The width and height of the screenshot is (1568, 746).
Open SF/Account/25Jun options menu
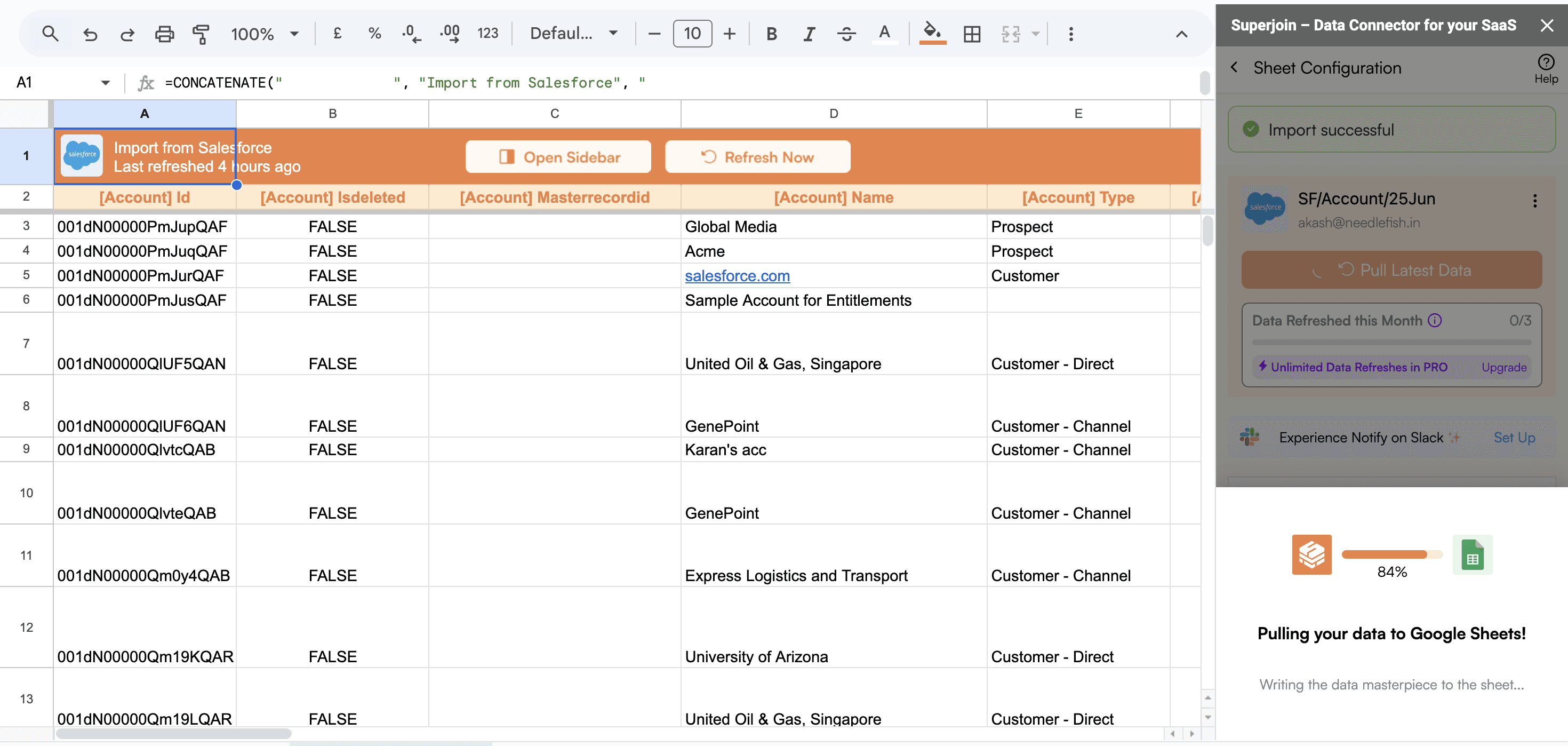[x=1534, y=201]
